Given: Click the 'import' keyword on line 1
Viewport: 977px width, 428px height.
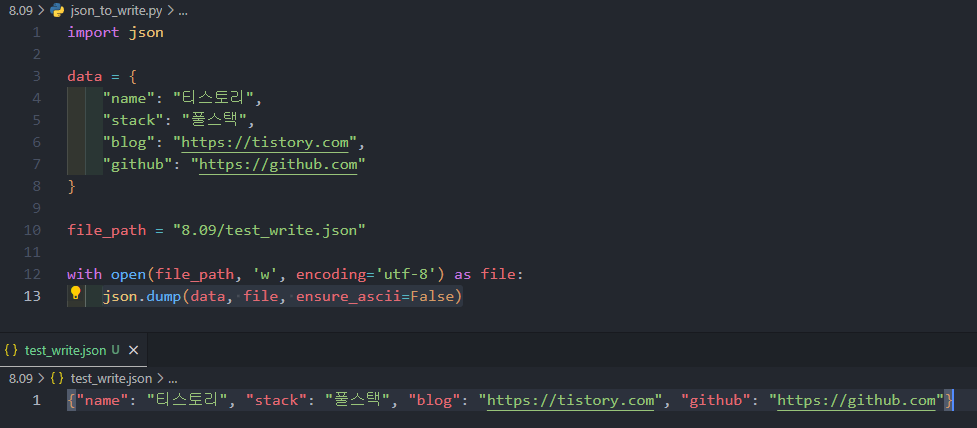Looking at the screenshot, I should 93,33.
